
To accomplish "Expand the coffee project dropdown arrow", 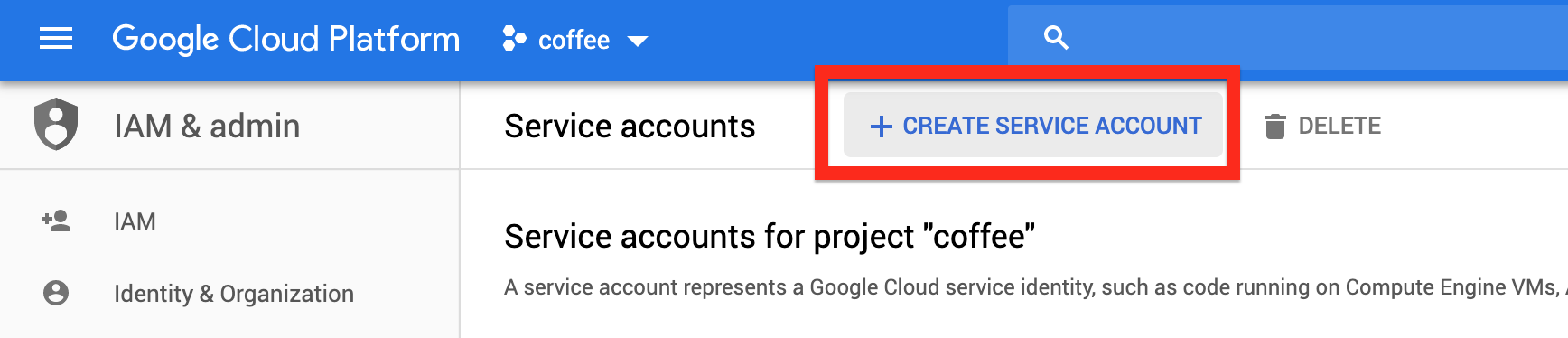I will click(638, 41).
